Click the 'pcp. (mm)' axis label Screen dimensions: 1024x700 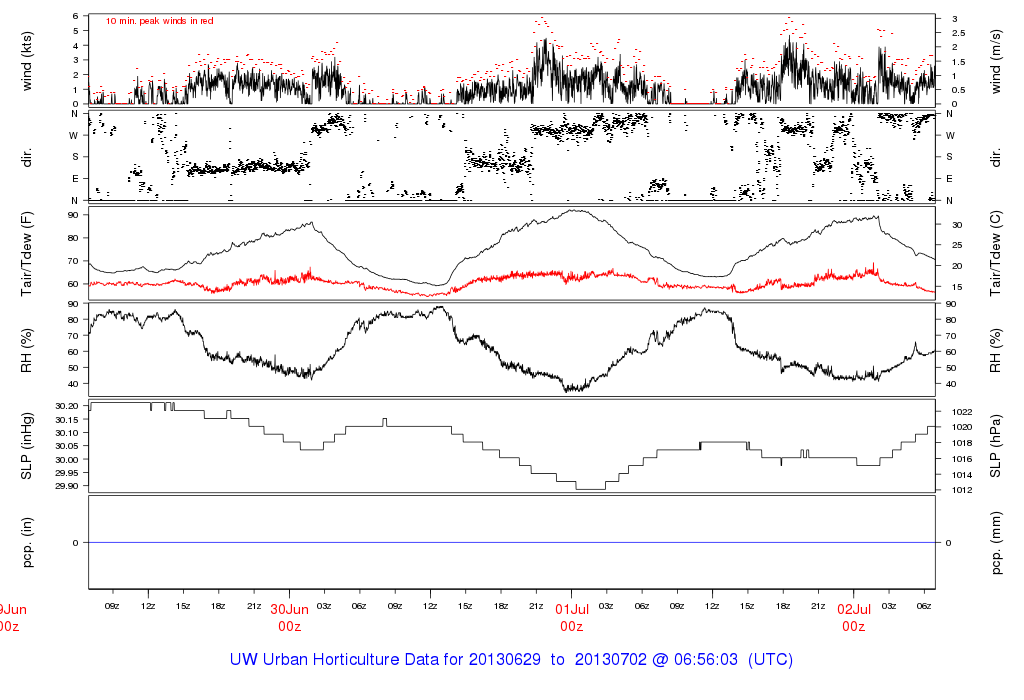tap(995, 543)
